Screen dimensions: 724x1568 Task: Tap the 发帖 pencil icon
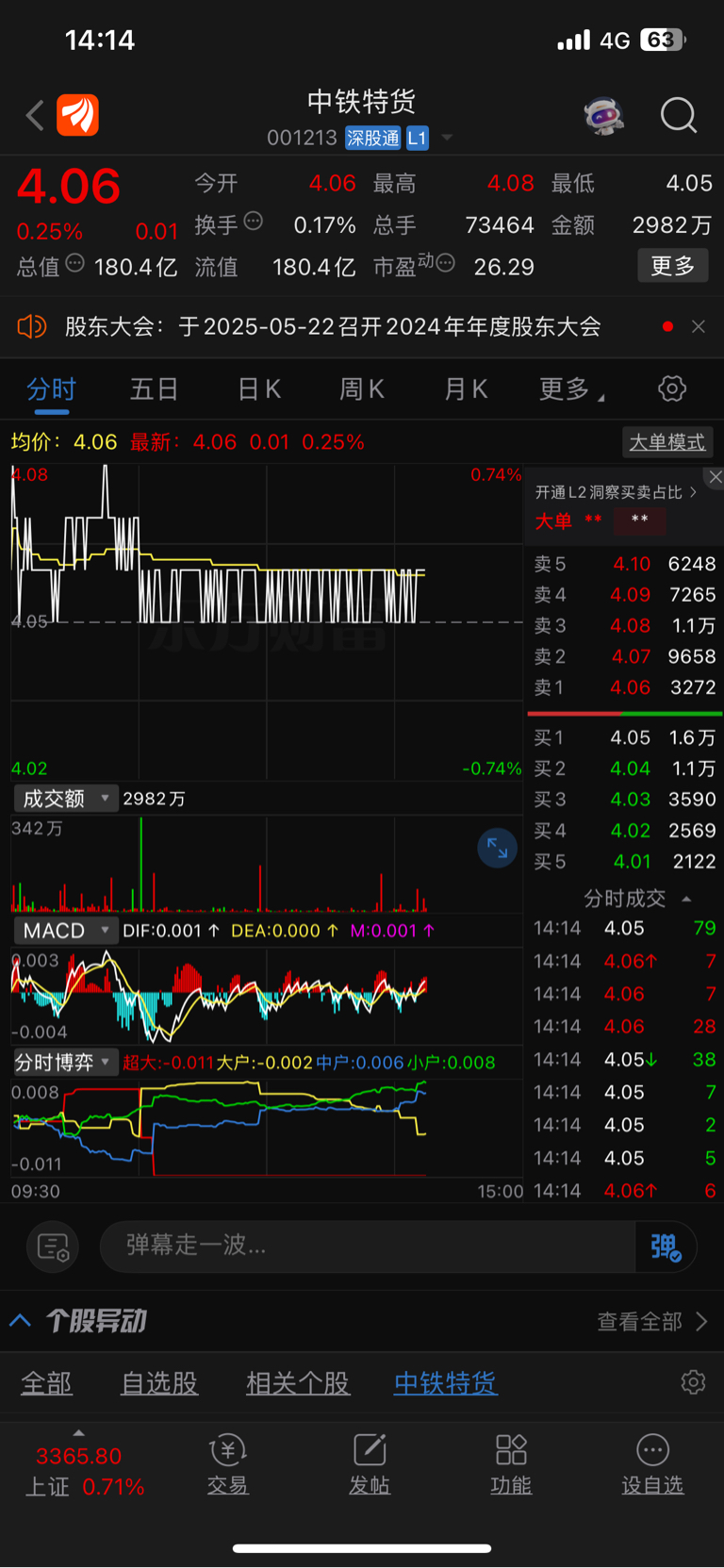[370, 1449]
